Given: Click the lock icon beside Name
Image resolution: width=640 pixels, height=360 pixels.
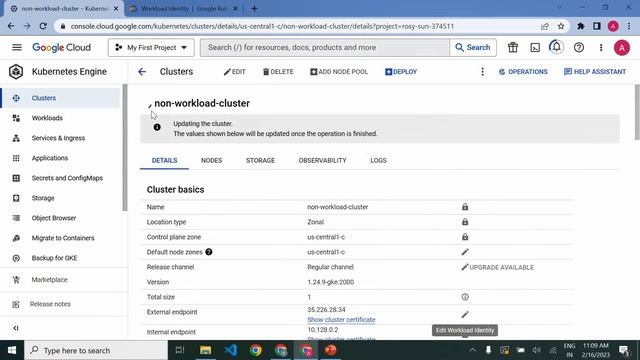Looking at the screenshot, I should [465, 207].
